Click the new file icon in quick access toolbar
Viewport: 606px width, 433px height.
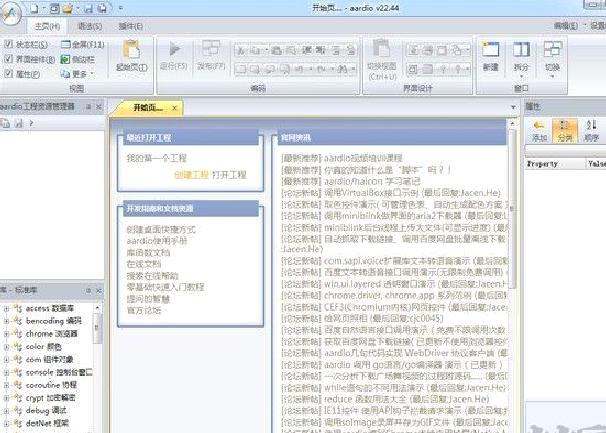coord(34,8)
